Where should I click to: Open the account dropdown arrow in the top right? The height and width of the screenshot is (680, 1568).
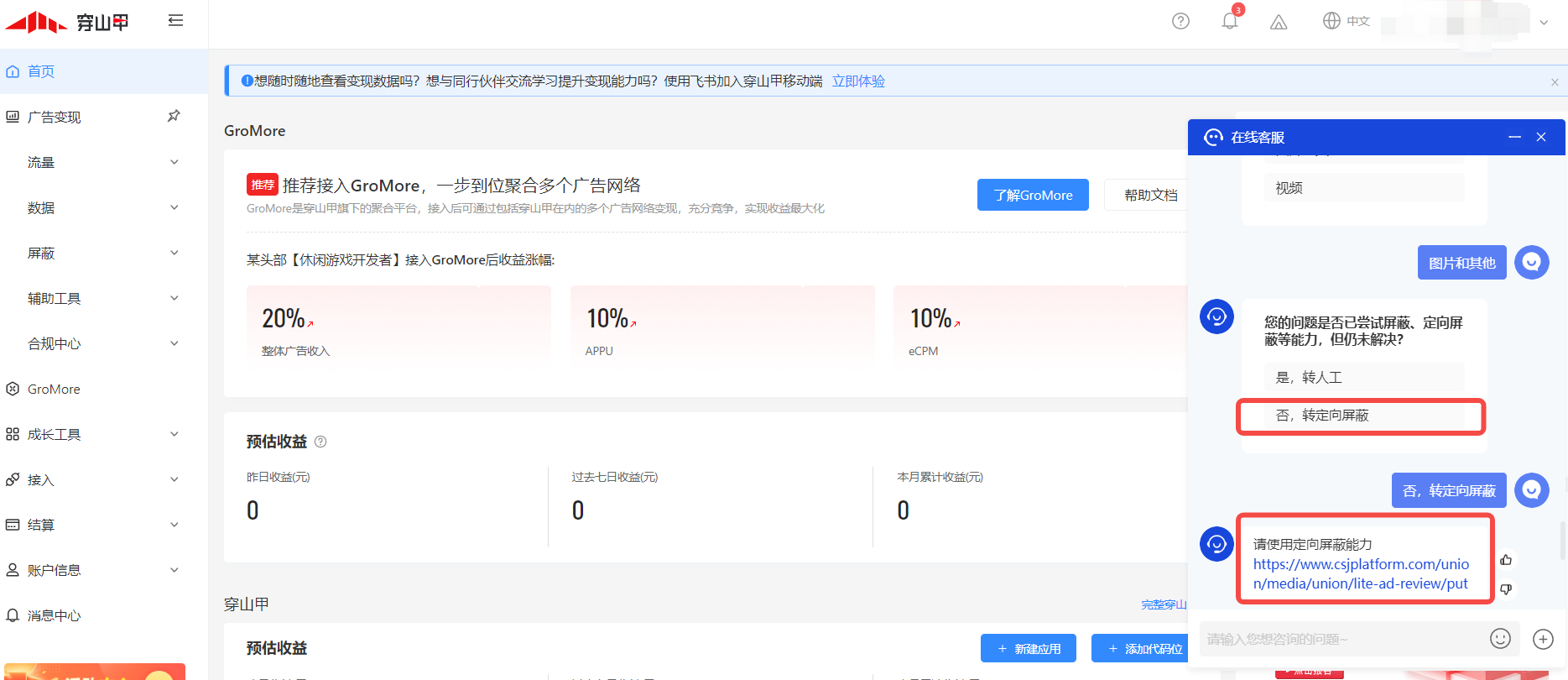tap(1544, 23)
